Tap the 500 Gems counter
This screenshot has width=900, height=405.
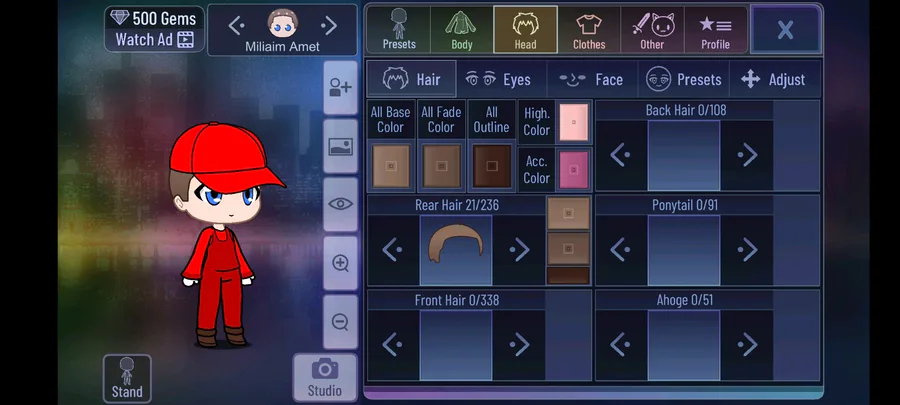point(154,18)
